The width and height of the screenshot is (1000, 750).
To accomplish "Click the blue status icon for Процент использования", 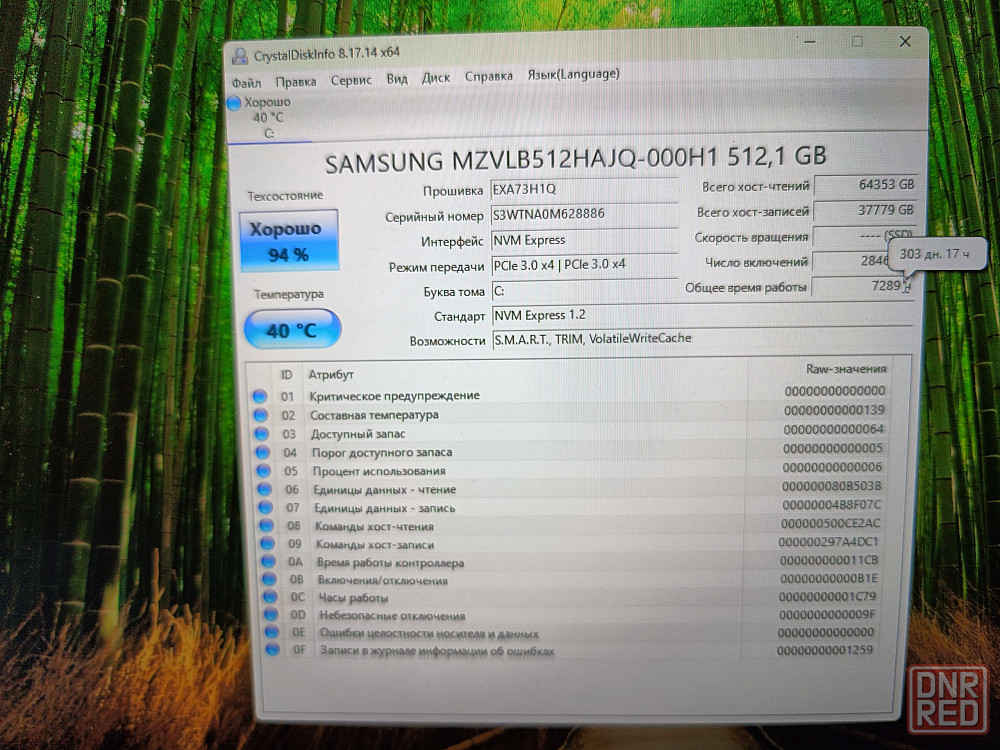I will 263,471.
